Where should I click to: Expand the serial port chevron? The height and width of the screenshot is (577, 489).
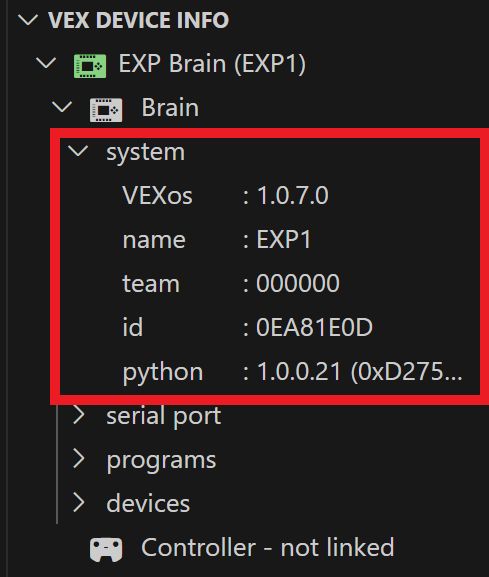[79, 415]
